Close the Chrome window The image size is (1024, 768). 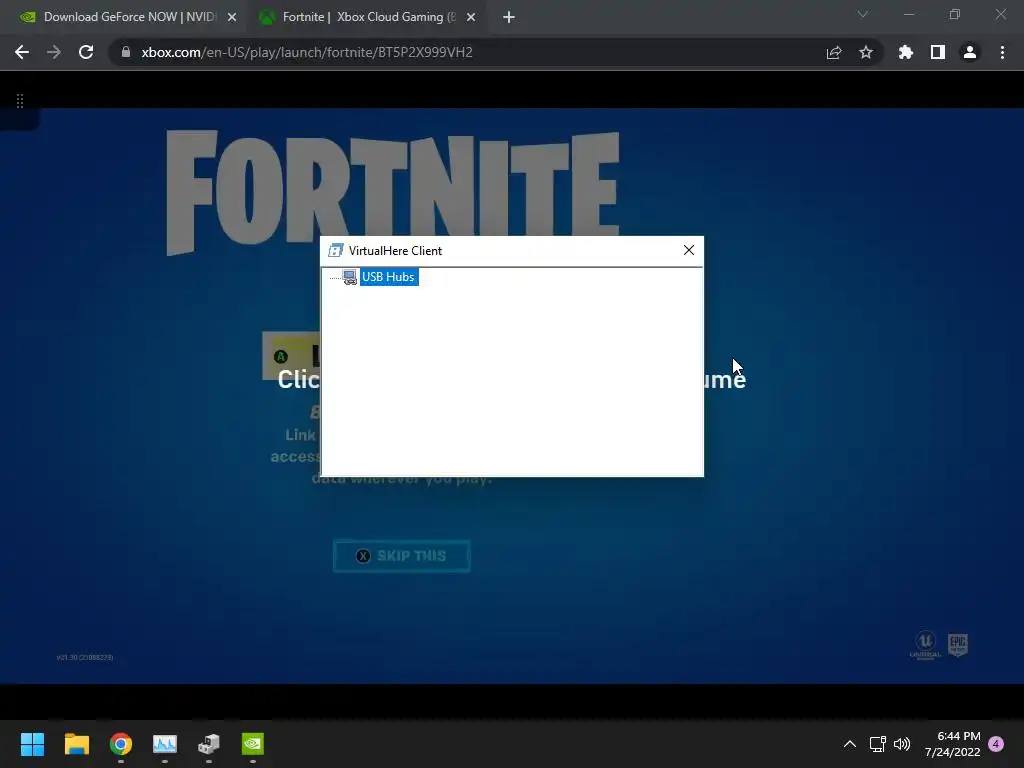click(1000, 14)
